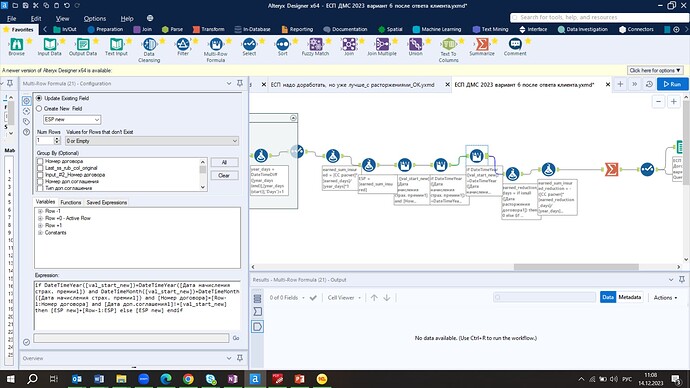The width and height of the screenshot is (690, 388).
Task: Open the File menu
Action: [x=11, y=18]
